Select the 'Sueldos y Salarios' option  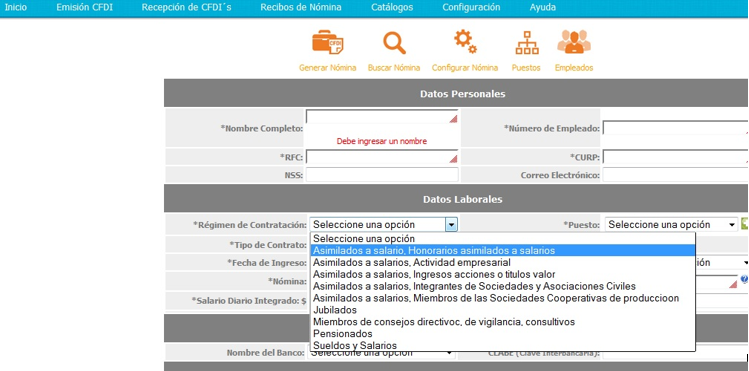click(502, 346)
